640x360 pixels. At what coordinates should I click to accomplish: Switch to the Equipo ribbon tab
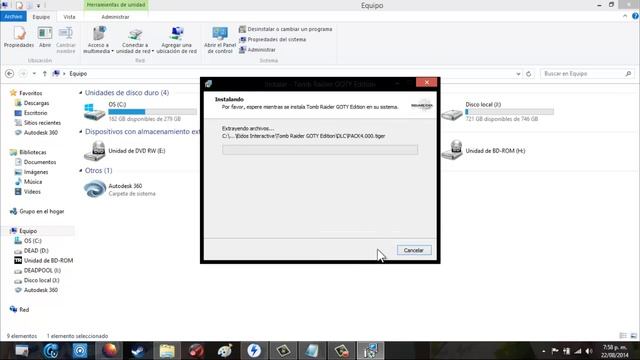pyautogui.click(x=41, y=17)
